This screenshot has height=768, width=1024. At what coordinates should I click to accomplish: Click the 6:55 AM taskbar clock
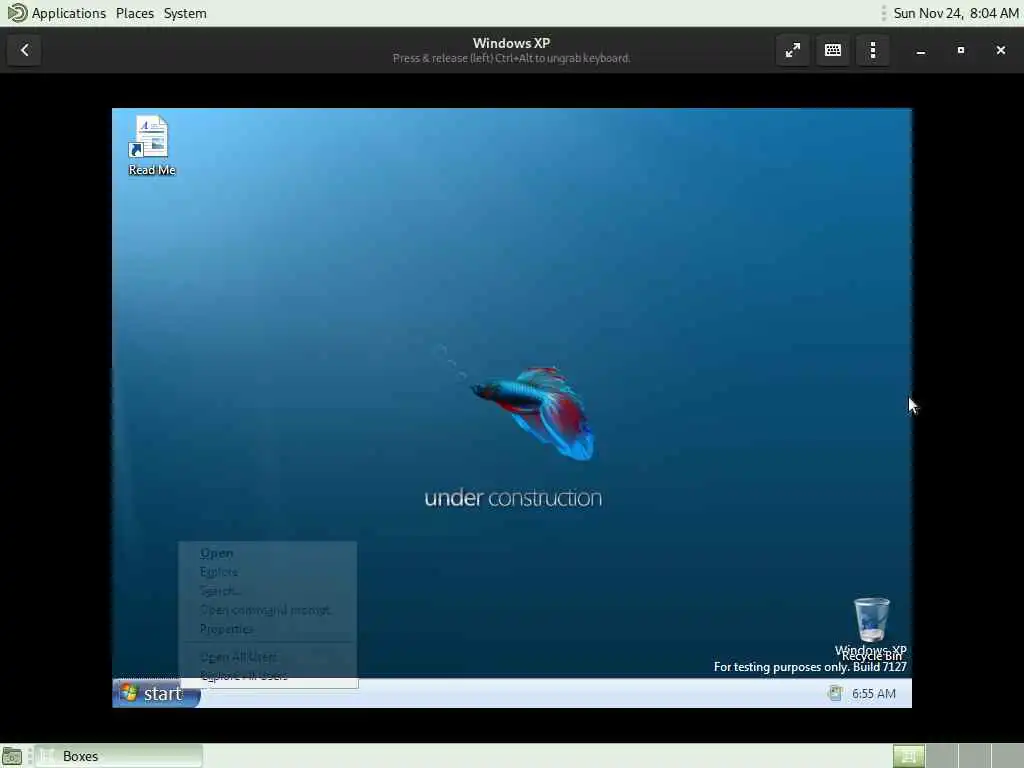tap(873, 694)
